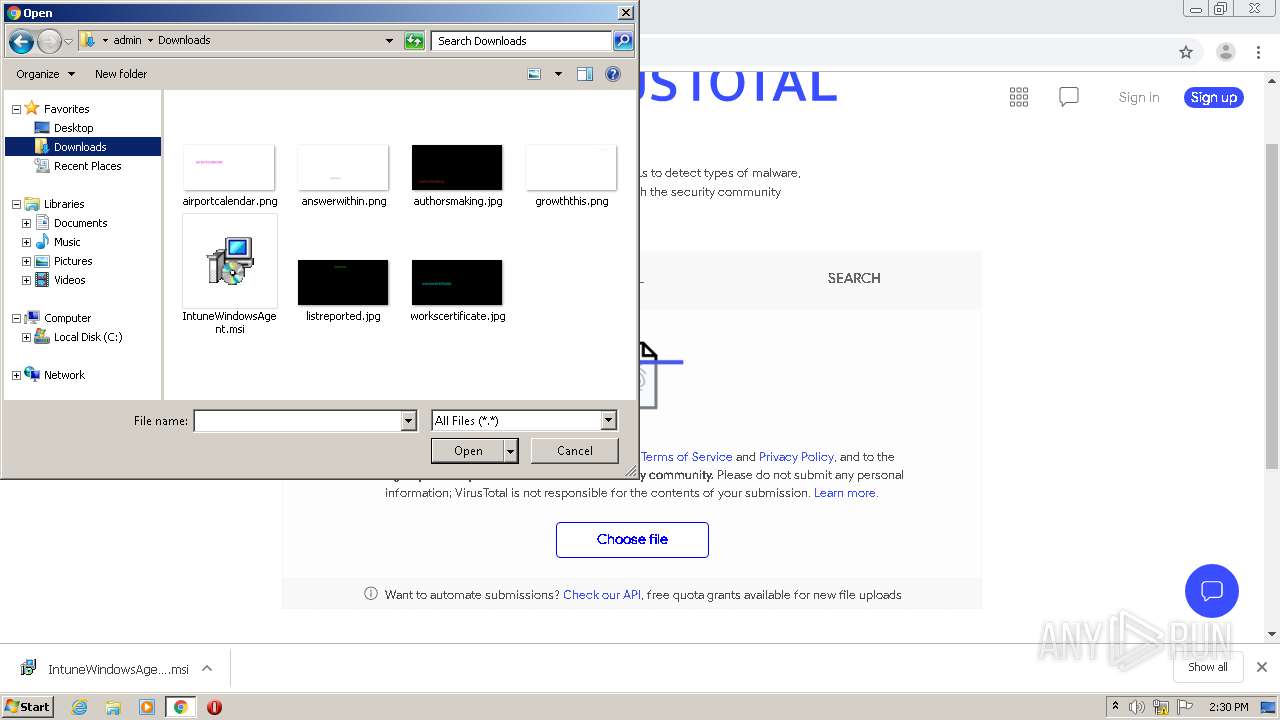This screenshot has height=720, width=1280.
Task: Click Show all downloads button
Action: [1208, 667]
